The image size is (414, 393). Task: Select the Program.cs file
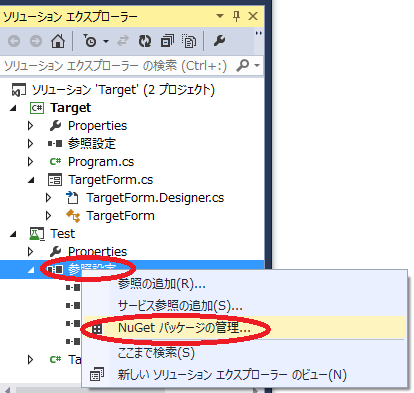point(101,162)
